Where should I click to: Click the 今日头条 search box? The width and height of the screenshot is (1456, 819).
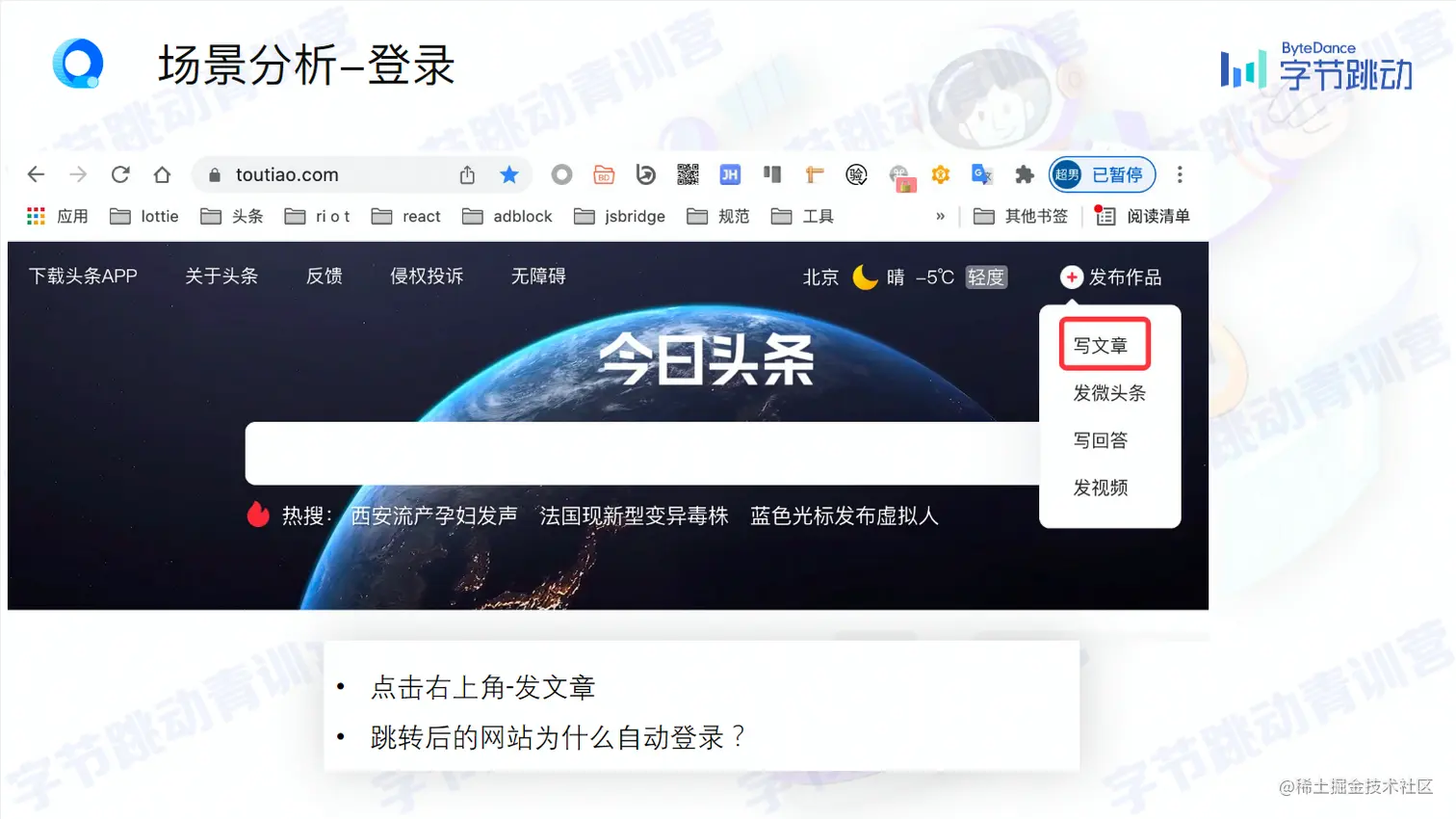coord(642,453)
